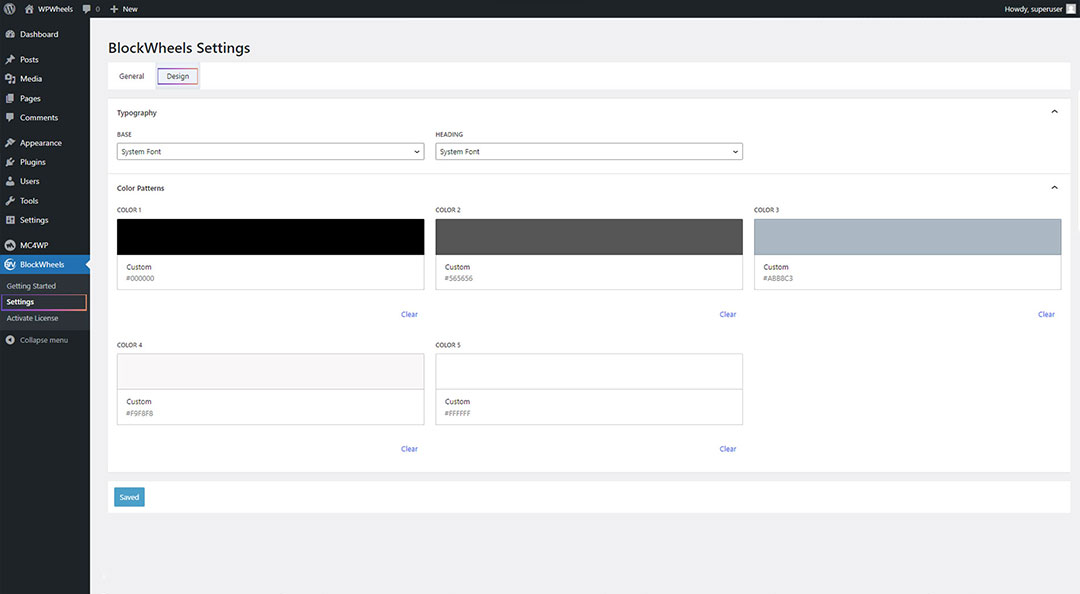Clear the Color 3 value
1080x594 pixels.
(1046, 314)
